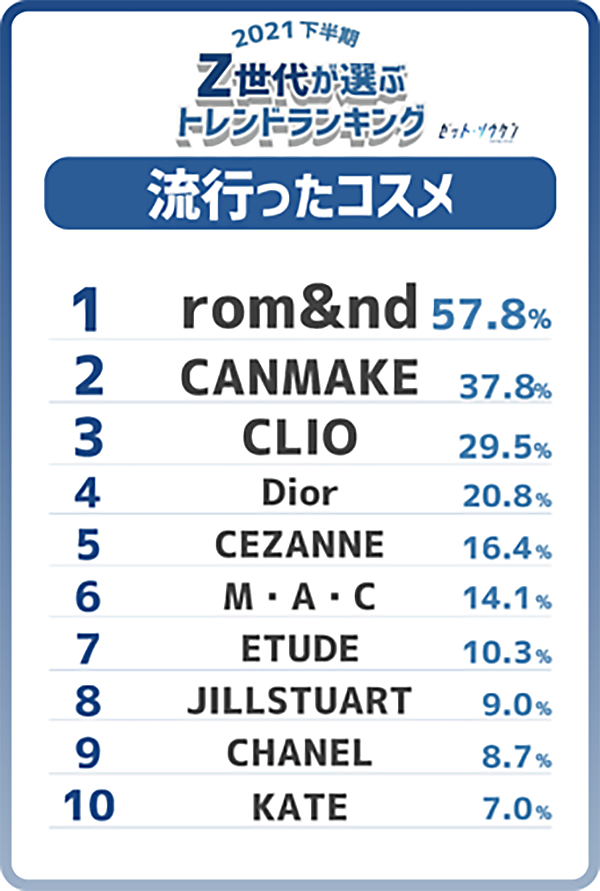Click the rank number 5
This screenshot has width=600, height=891.
[x=88, y=546]
